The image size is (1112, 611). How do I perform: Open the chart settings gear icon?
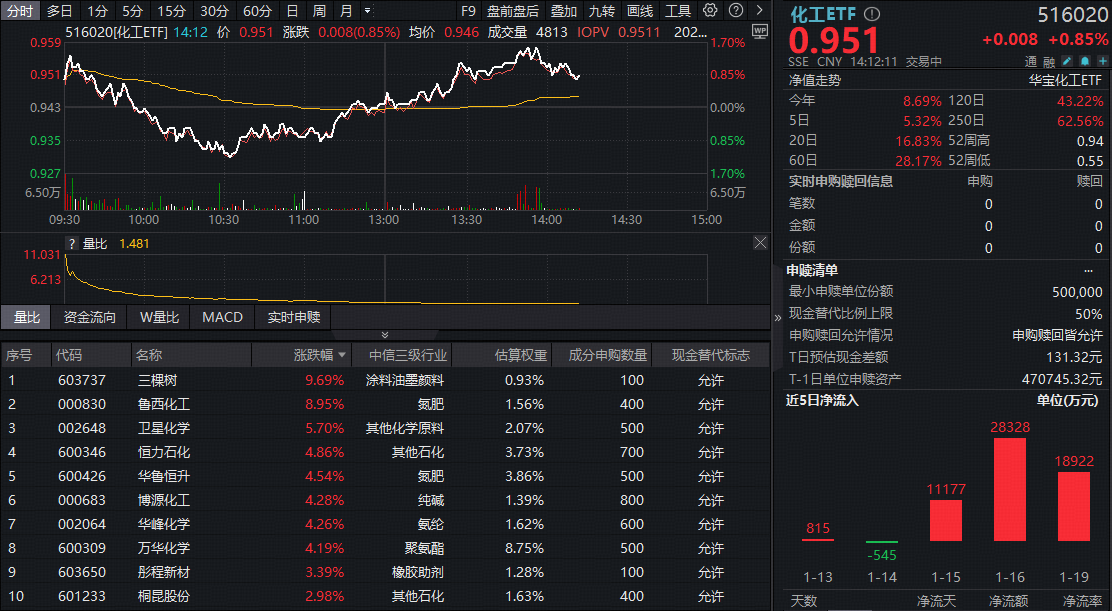click(710, 10)
